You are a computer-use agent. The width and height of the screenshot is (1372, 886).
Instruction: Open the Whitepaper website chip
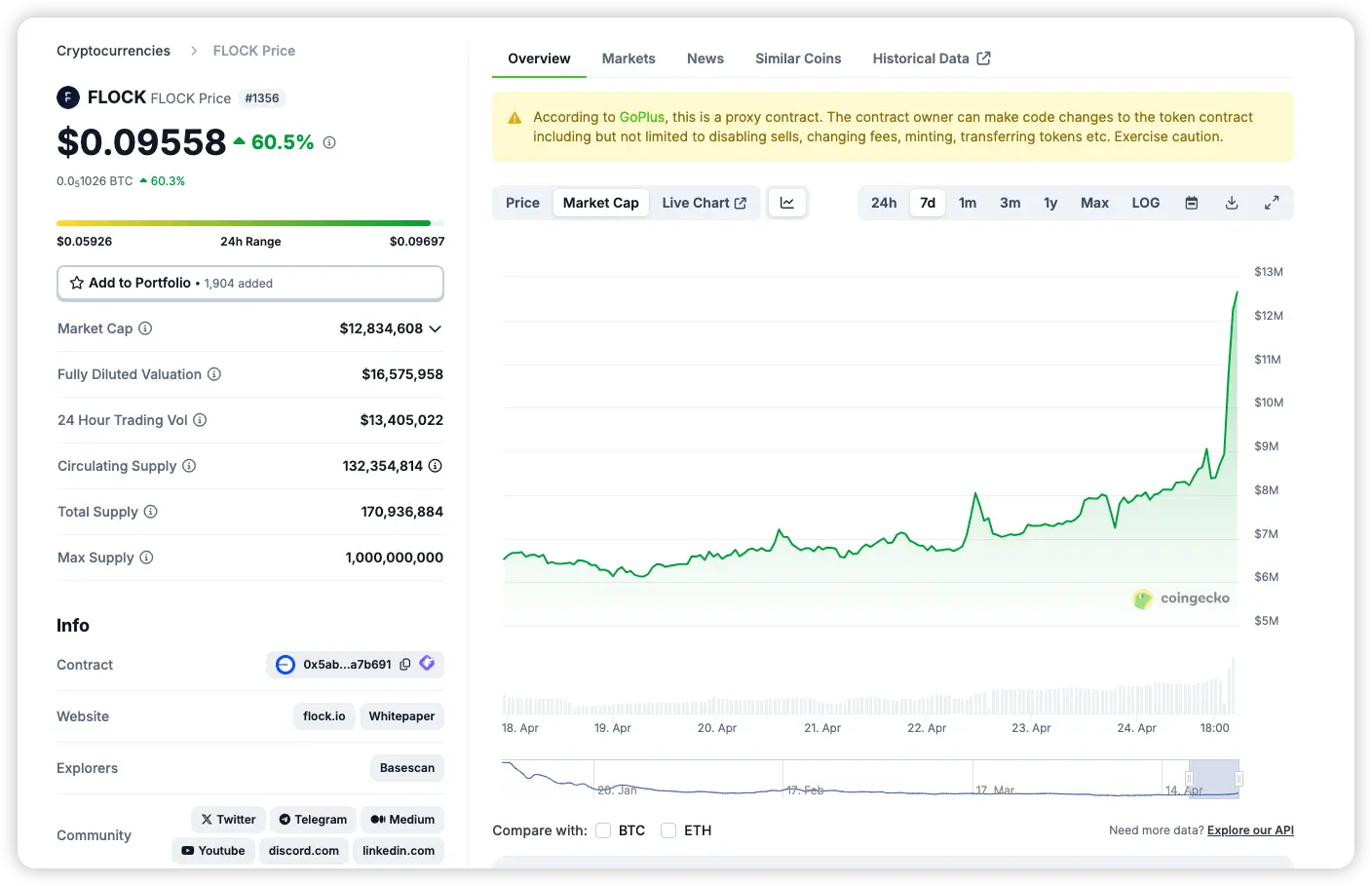[401, 716]
